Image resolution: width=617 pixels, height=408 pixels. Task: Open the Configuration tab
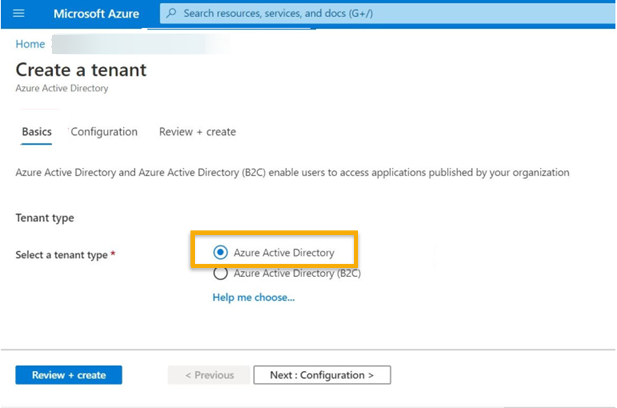tap(104, 132)
